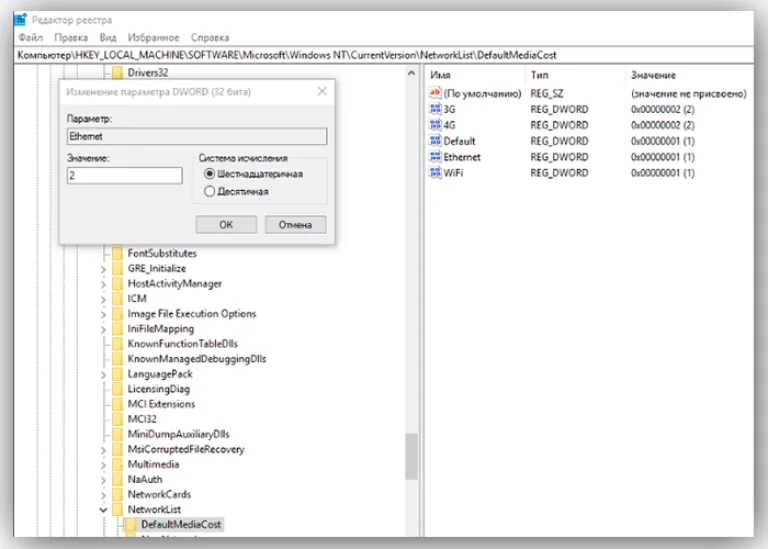Open the Файл menu
The height and width of the screenshot is (549, 768).
pyautogui.click(x=30, y=38)
